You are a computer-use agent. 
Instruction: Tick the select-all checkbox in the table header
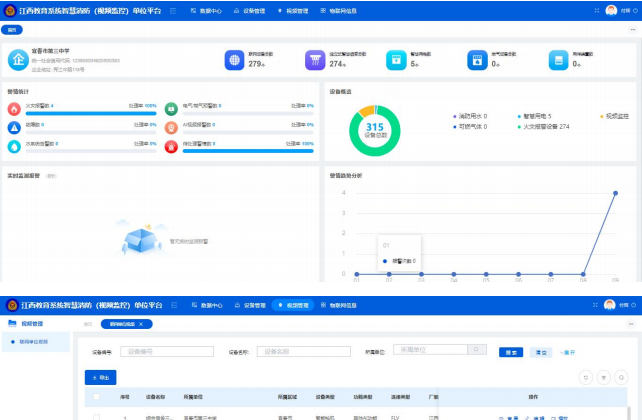tap(97, 396)
